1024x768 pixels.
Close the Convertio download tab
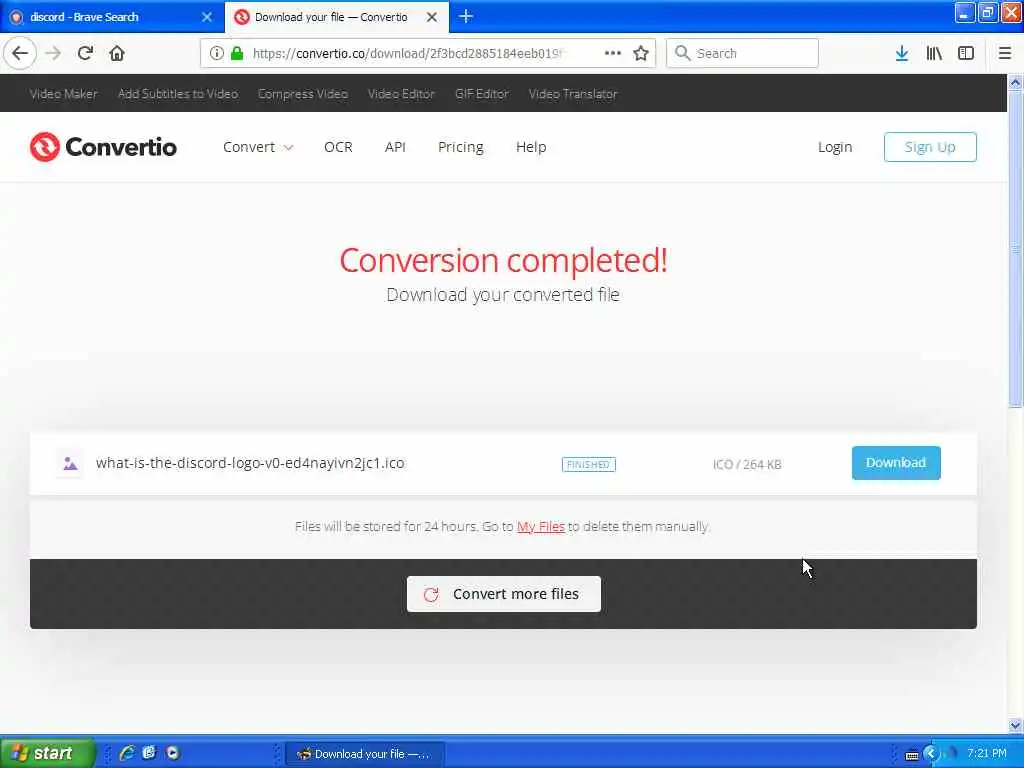pos(432,17)
